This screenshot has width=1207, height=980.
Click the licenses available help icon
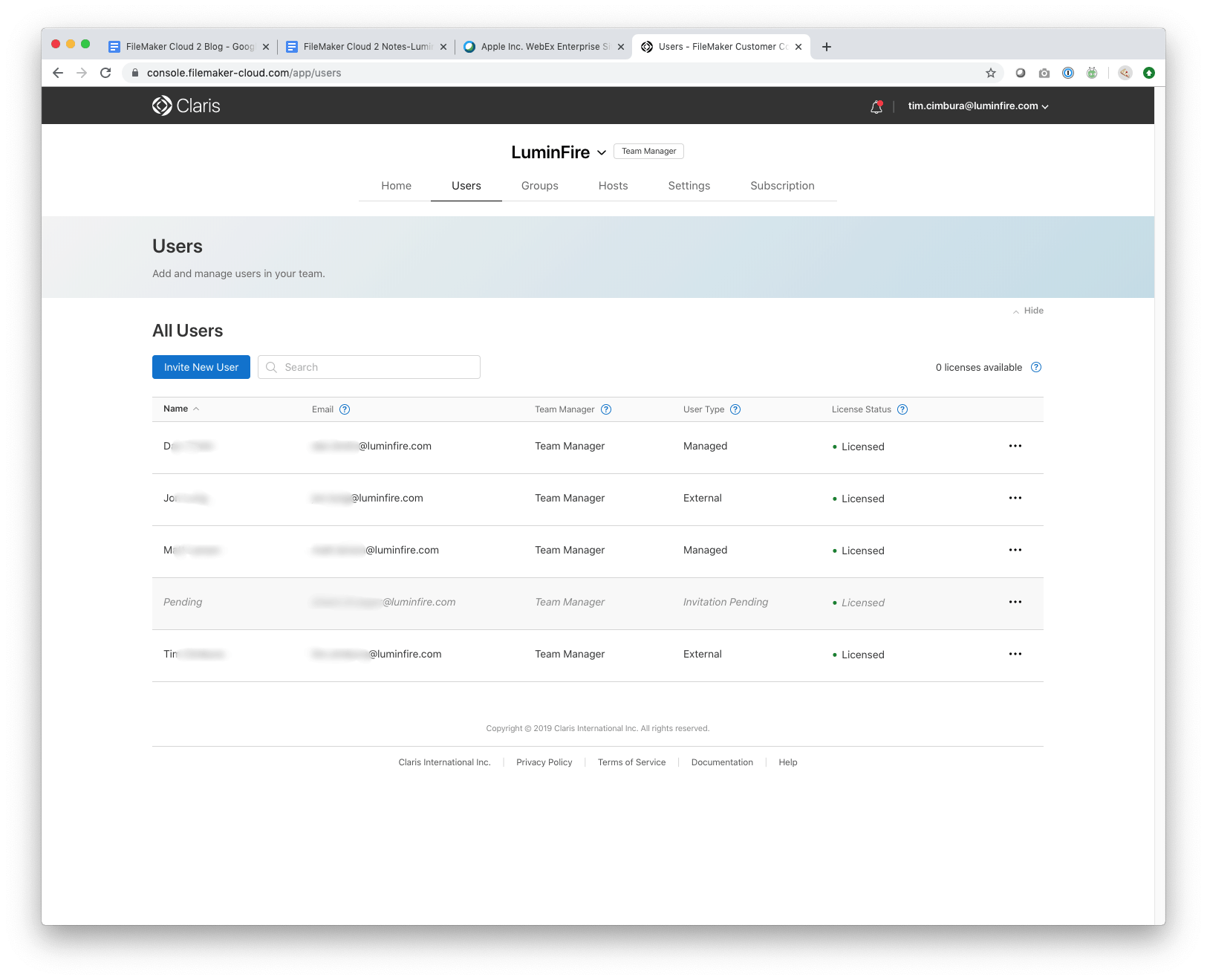click(x=1037, y=367)
